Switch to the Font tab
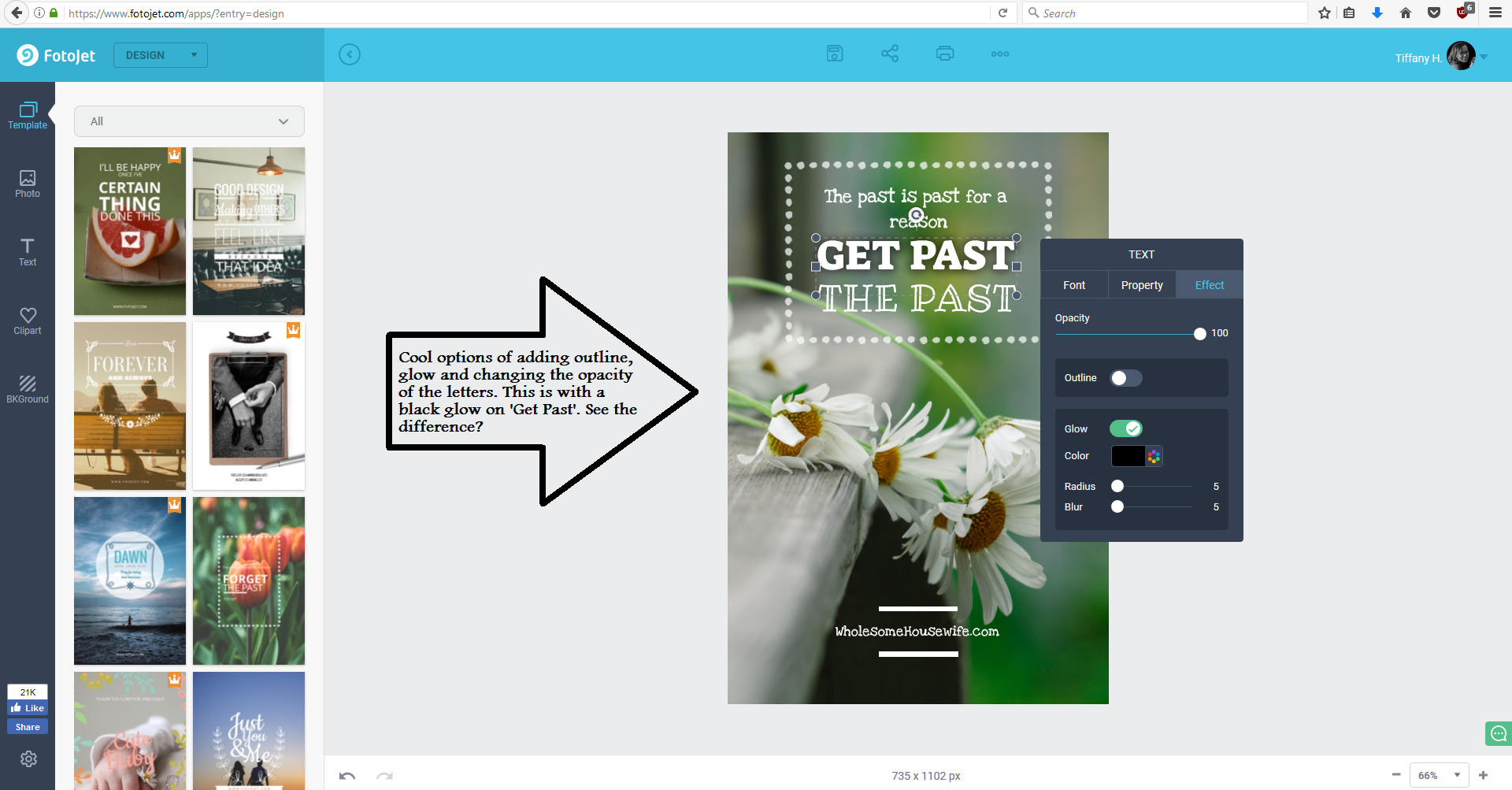Viewport: 1512px width, 790px height. (x=1074, y=285)
